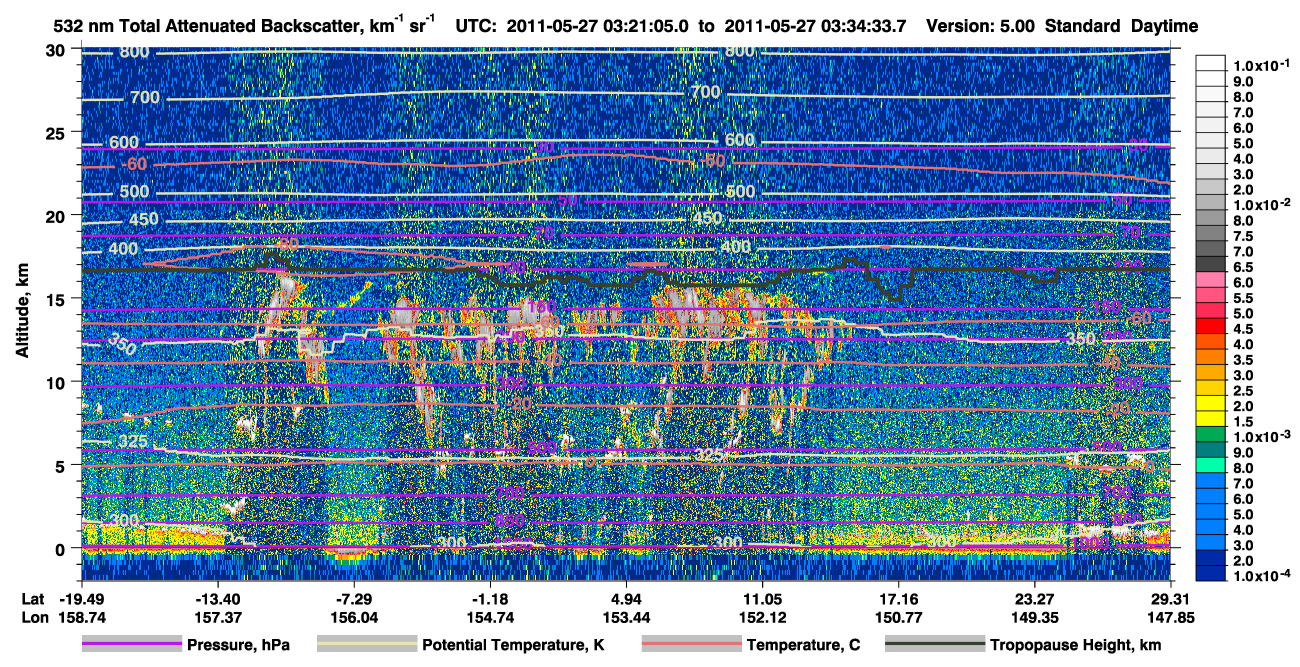
Task: Click the orange Temperature legend line sample
Action: tap(691, 645)
